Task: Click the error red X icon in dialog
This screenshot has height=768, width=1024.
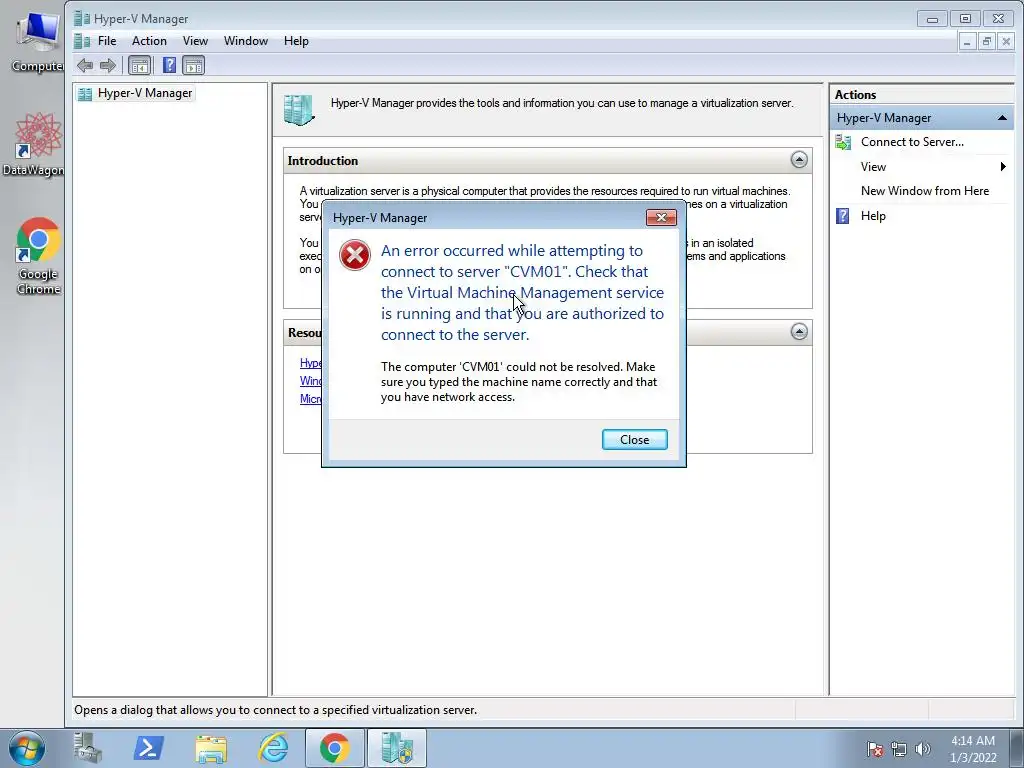Action: tap(355, 255)
